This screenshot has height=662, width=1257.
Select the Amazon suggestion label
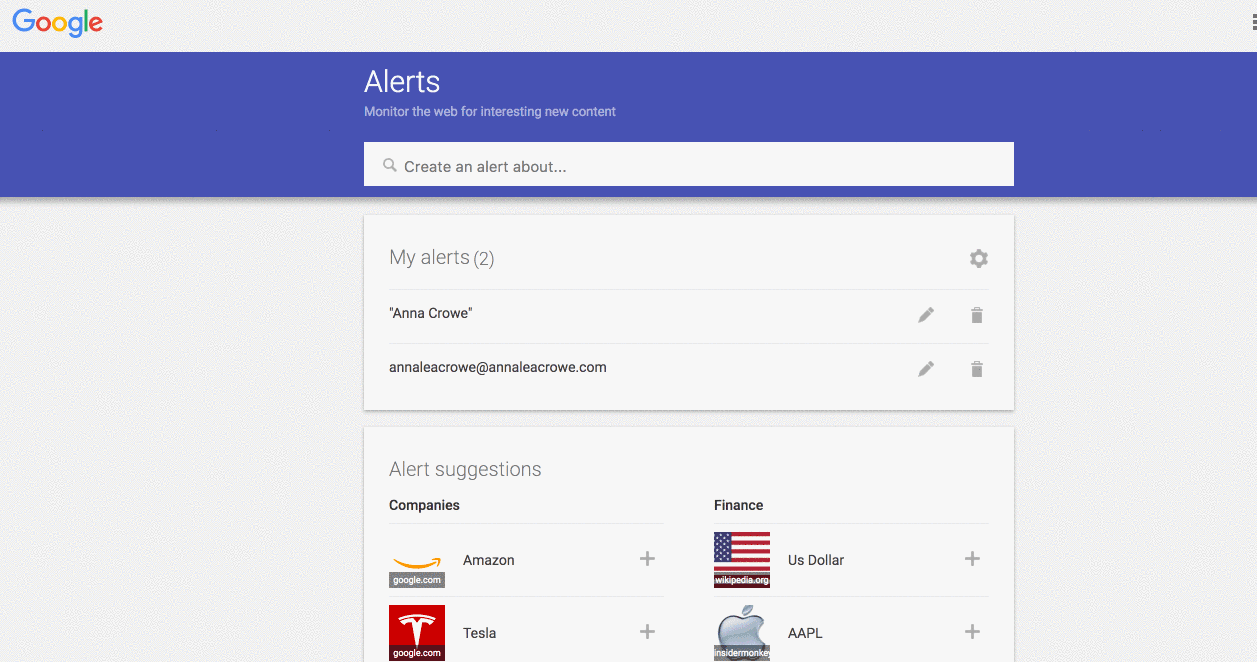[488, 560]
